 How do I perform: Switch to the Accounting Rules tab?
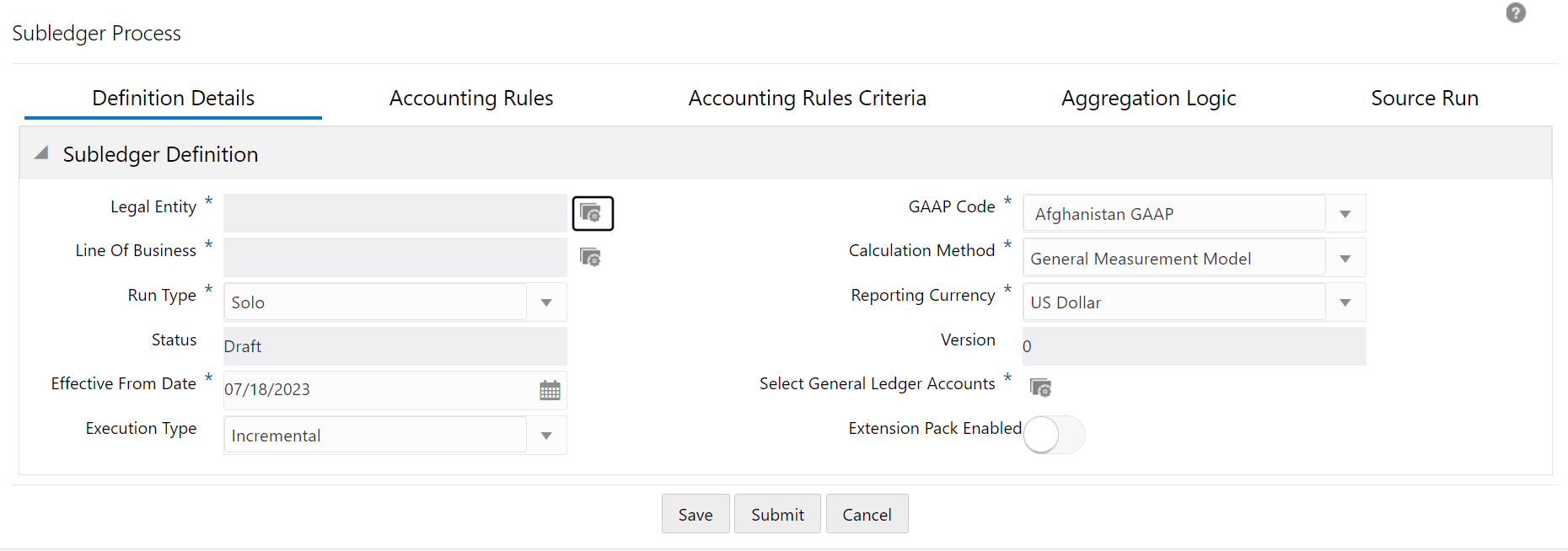[470, 99]
